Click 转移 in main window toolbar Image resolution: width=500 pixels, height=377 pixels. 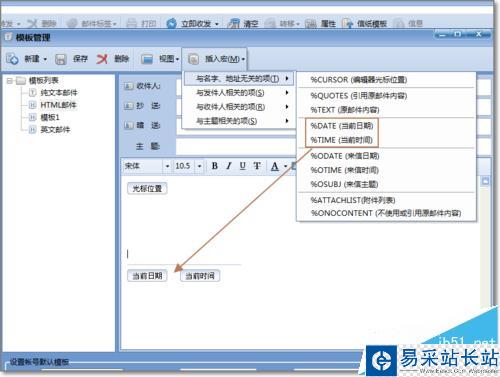pyautogui.click(x=280, y=24)
